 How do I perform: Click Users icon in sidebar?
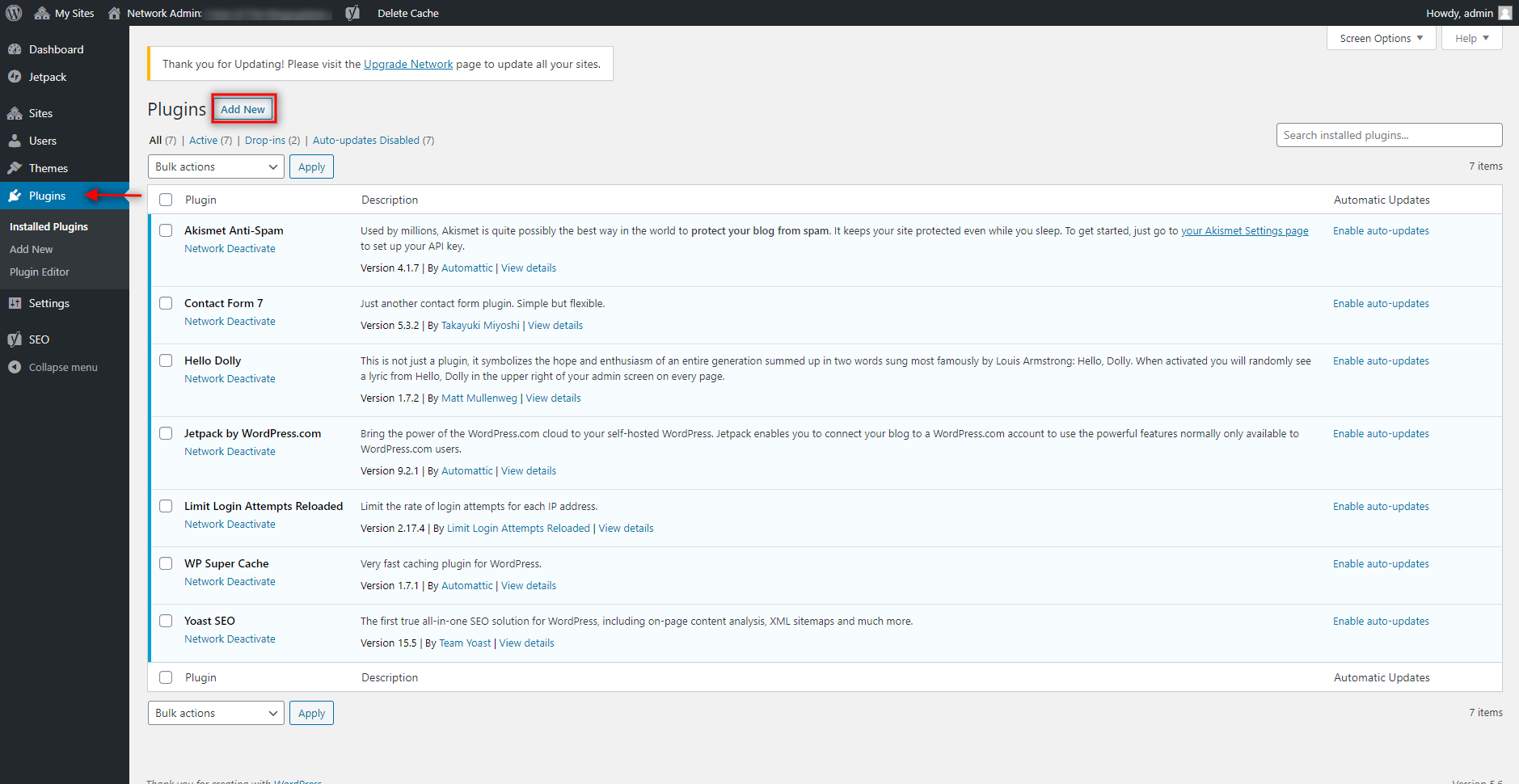pyautogui.click(x=15, y=141)
